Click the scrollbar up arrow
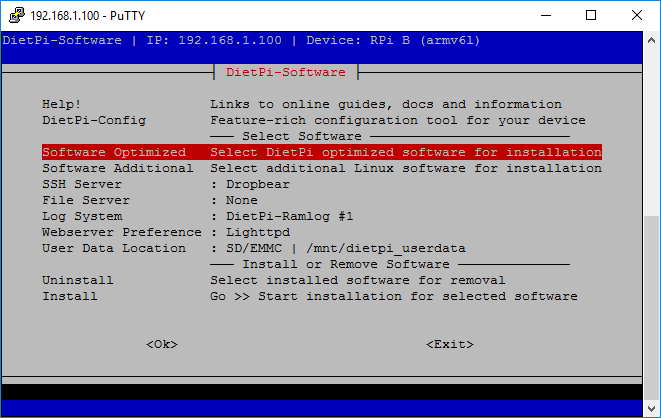 pos(651,40)
